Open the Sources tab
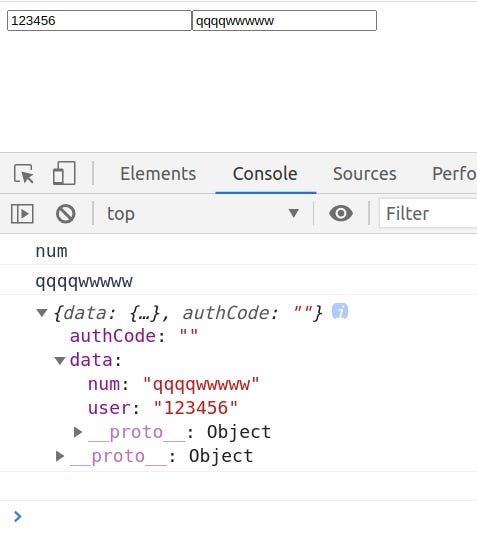Screen dimensions: 477x553 click(x=365, y=174)
